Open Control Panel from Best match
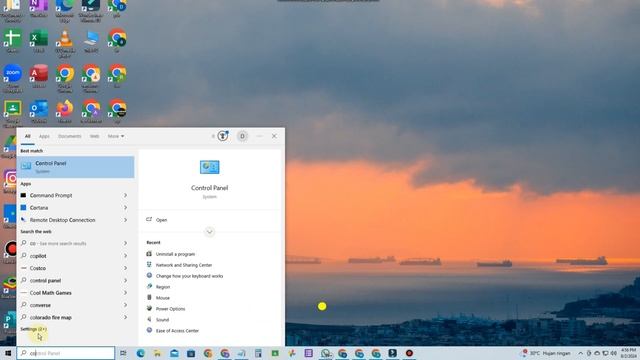640x360 pixels. click(x=76, y=167)
